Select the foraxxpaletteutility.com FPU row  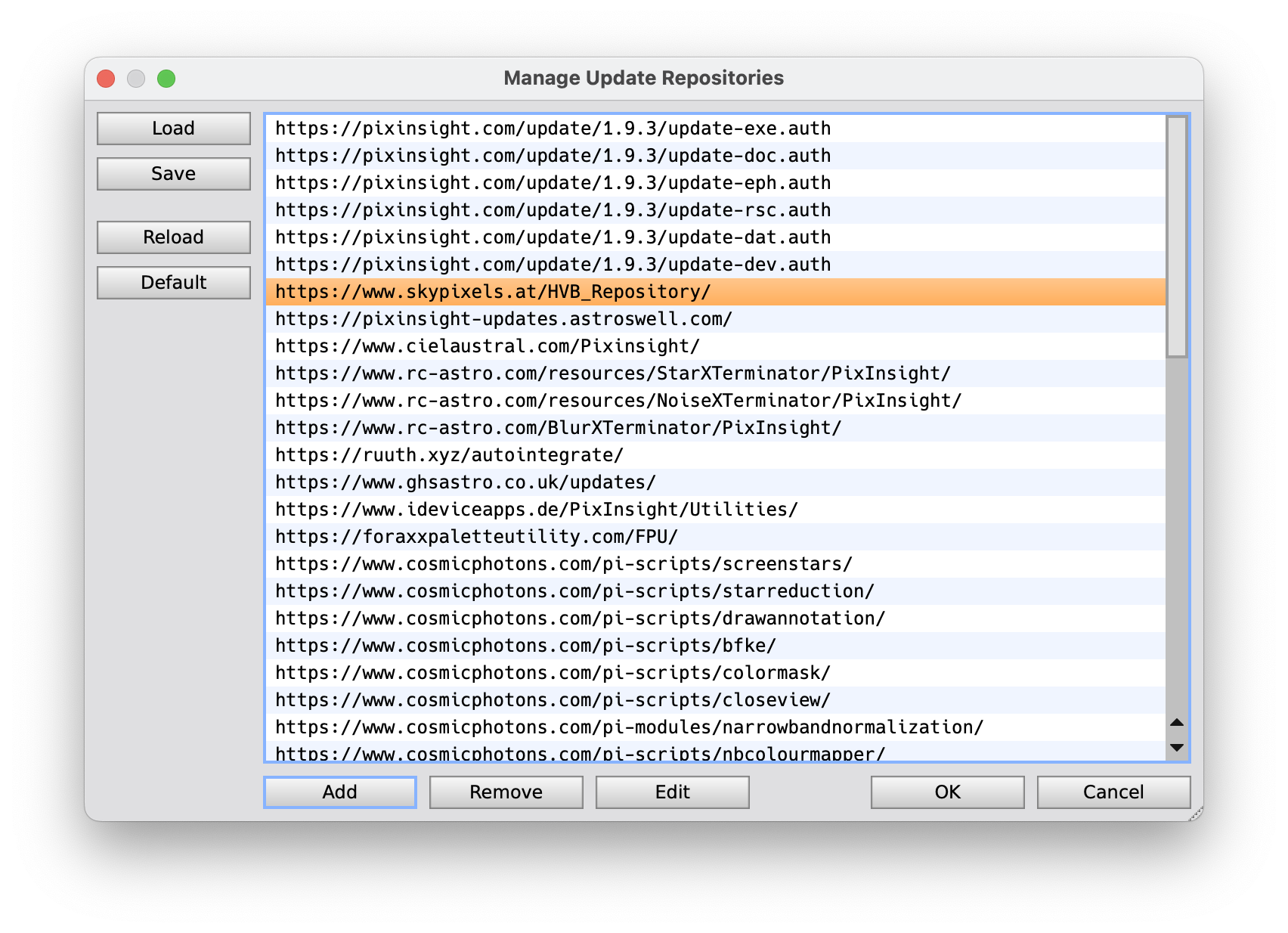[x=715, y=537]
